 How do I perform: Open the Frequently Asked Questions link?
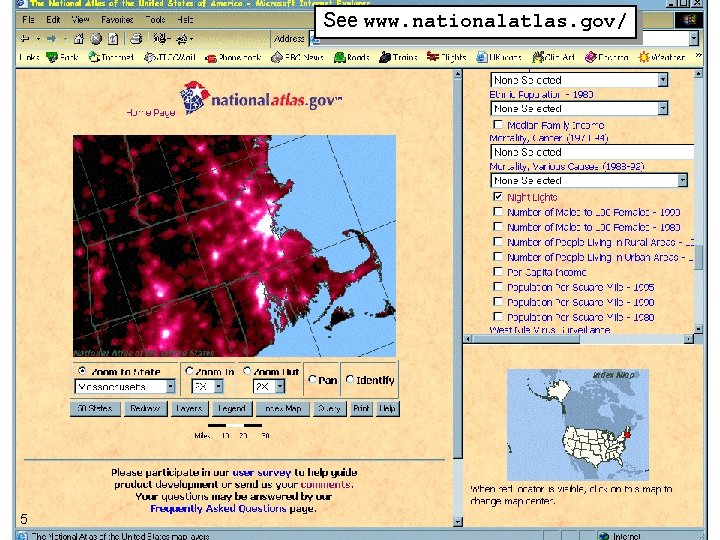218,508
